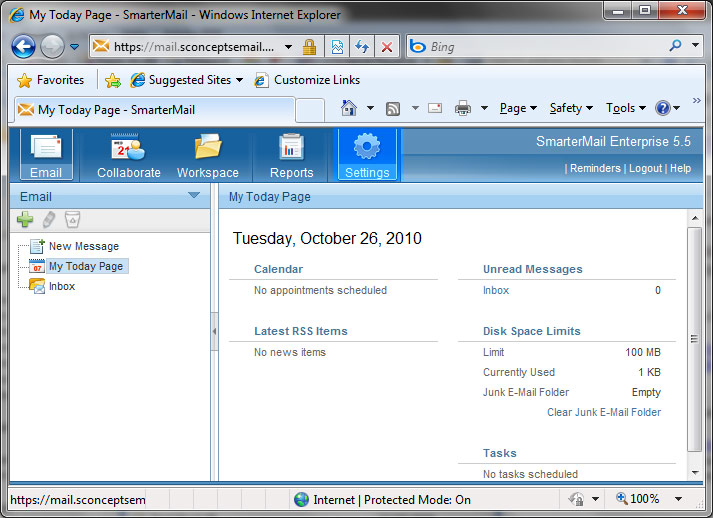Viewport: 713px width, 518px height.
Task: Click the printer icon in command bar
Action: point(463,108)
